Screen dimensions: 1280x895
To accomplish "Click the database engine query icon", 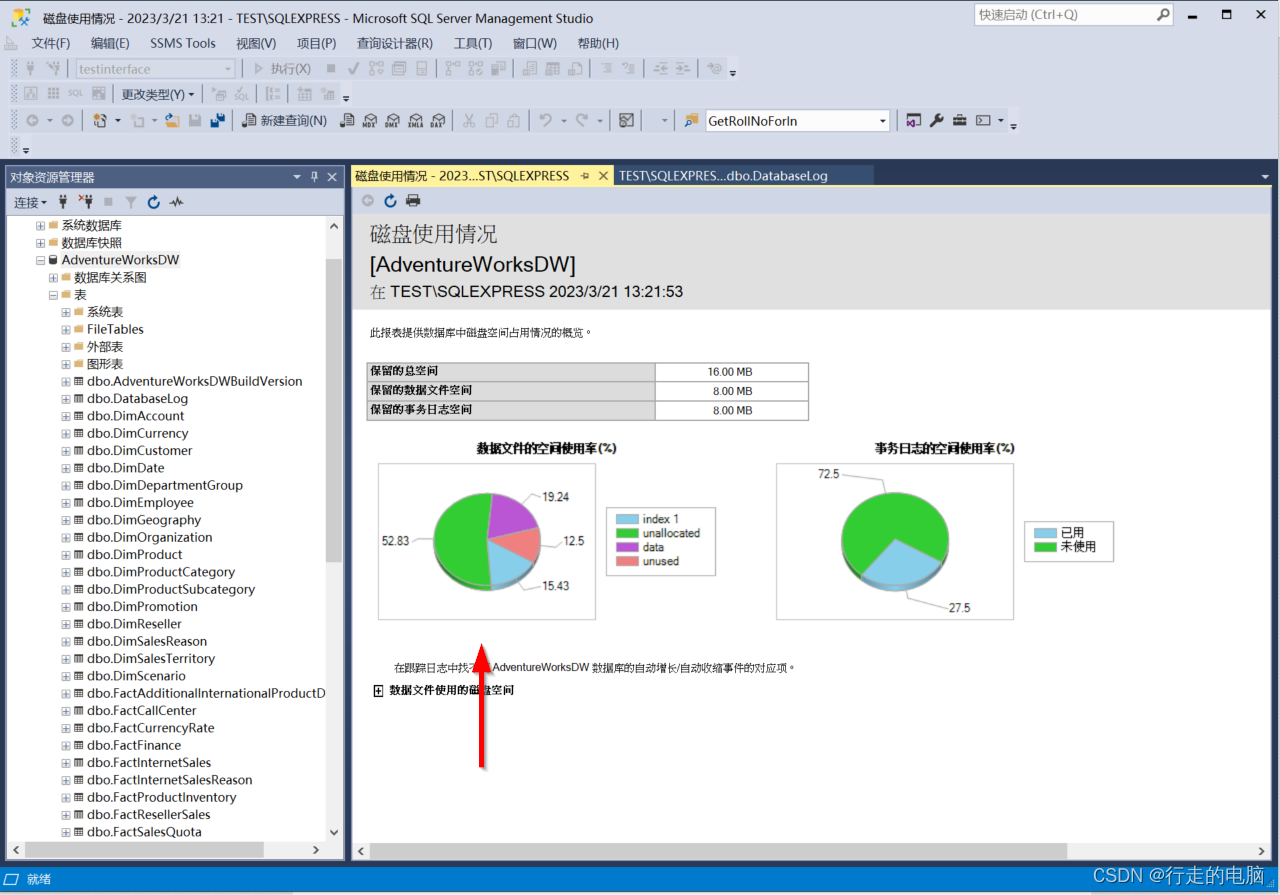I will tap(347, 121).
